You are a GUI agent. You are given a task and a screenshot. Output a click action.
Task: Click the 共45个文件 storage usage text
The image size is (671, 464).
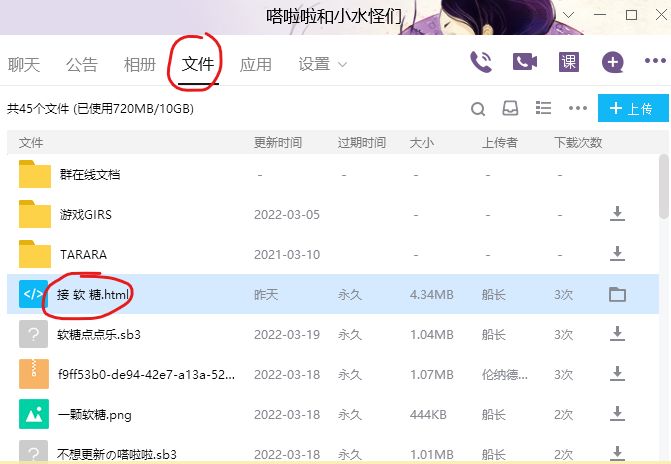pos(101,108)
